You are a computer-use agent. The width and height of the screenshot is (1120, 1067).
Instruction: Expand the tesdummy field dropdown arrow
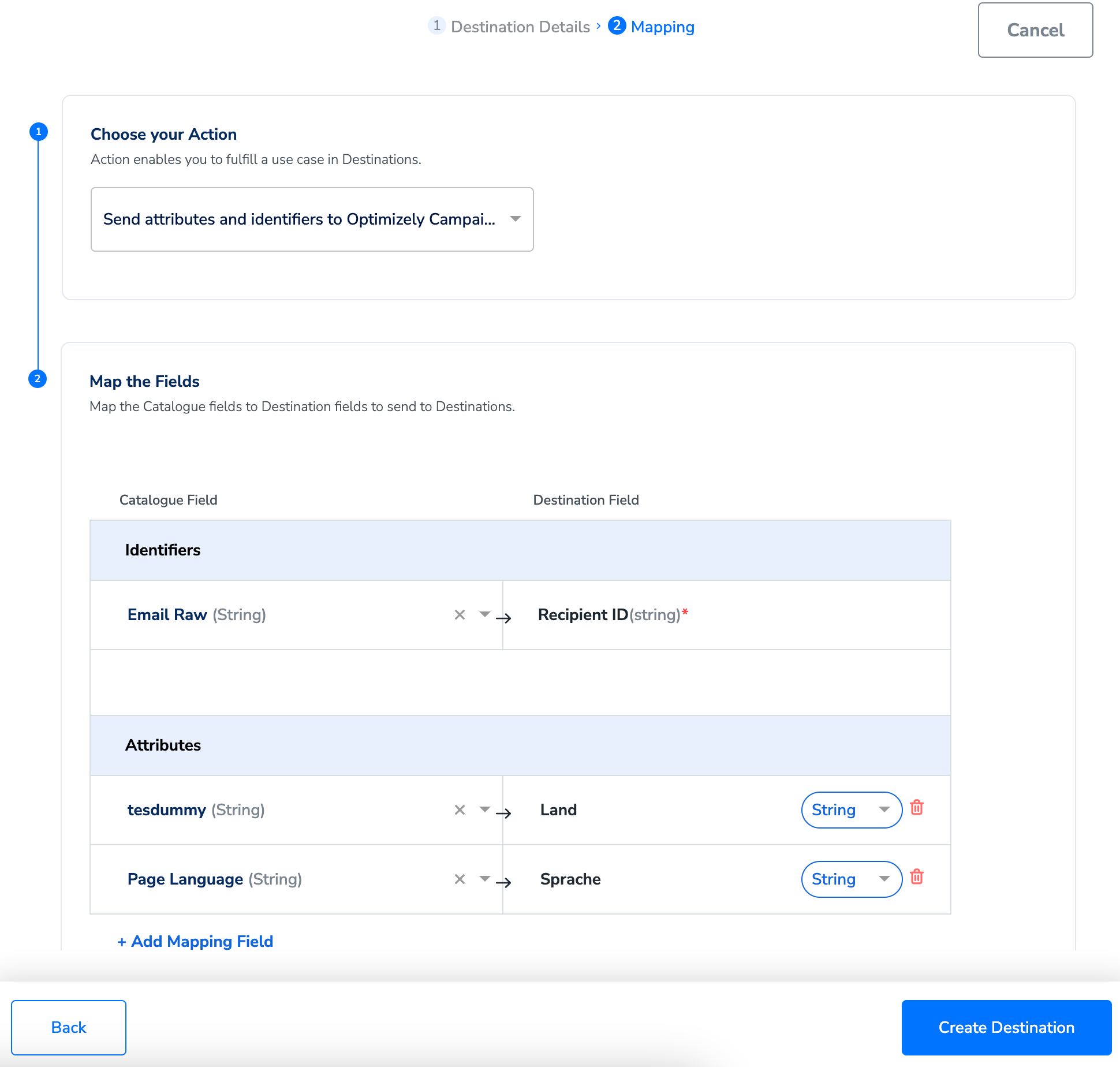484,809
